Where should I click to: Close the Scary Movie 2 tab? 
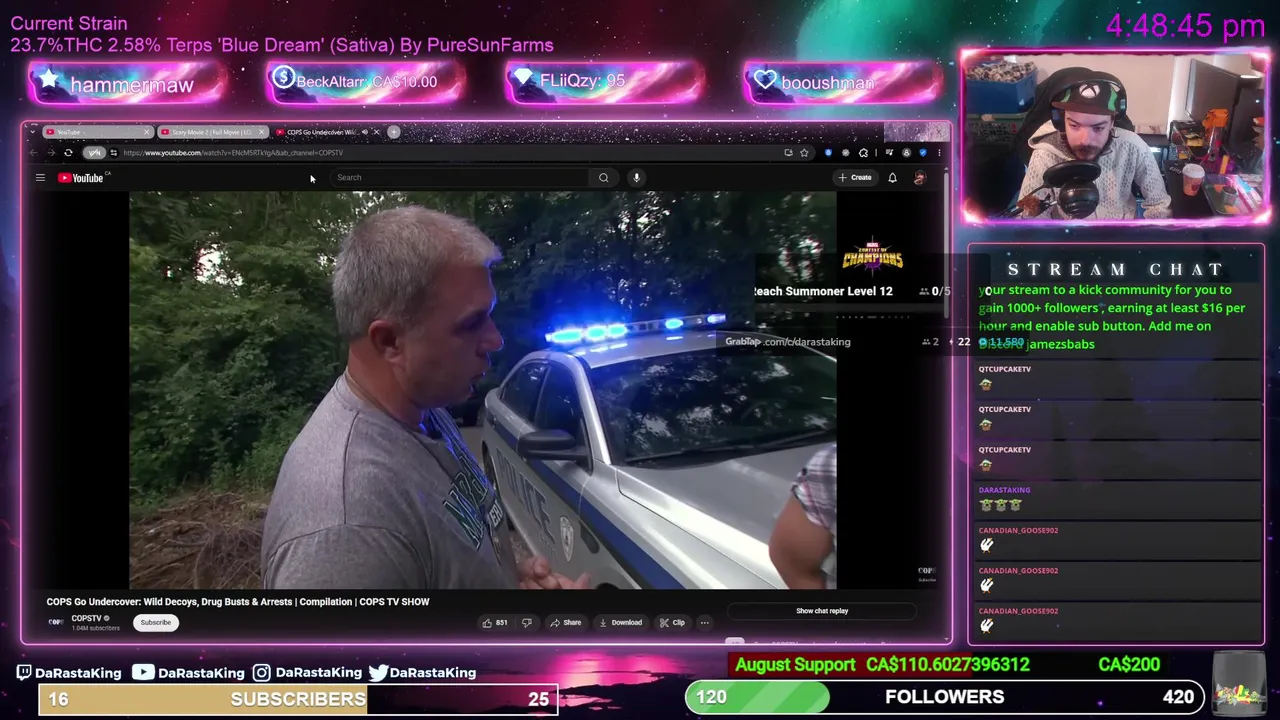pos(262,132)
